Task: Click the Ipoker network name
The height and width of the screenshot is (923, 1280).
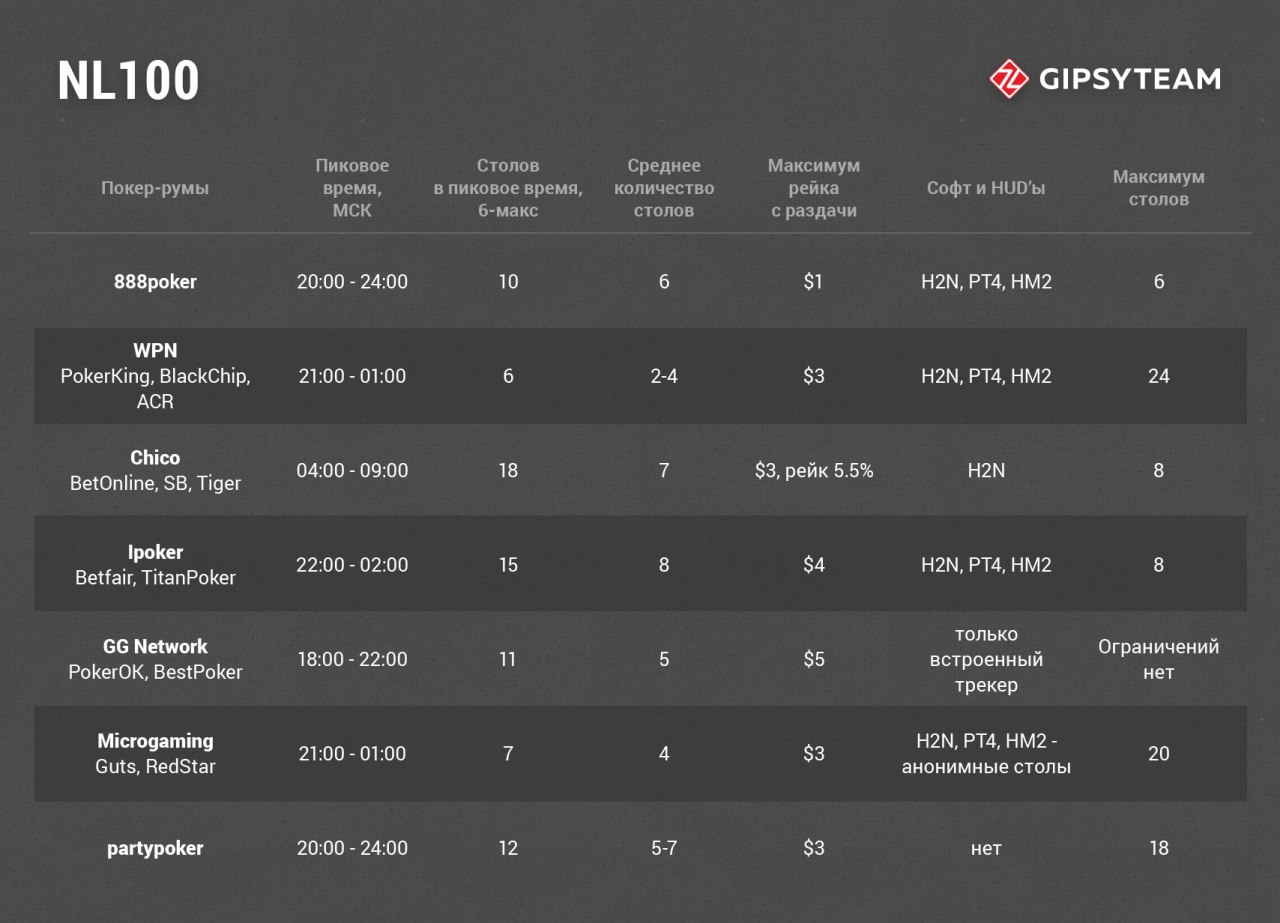Action: click(x=155, y=552)
